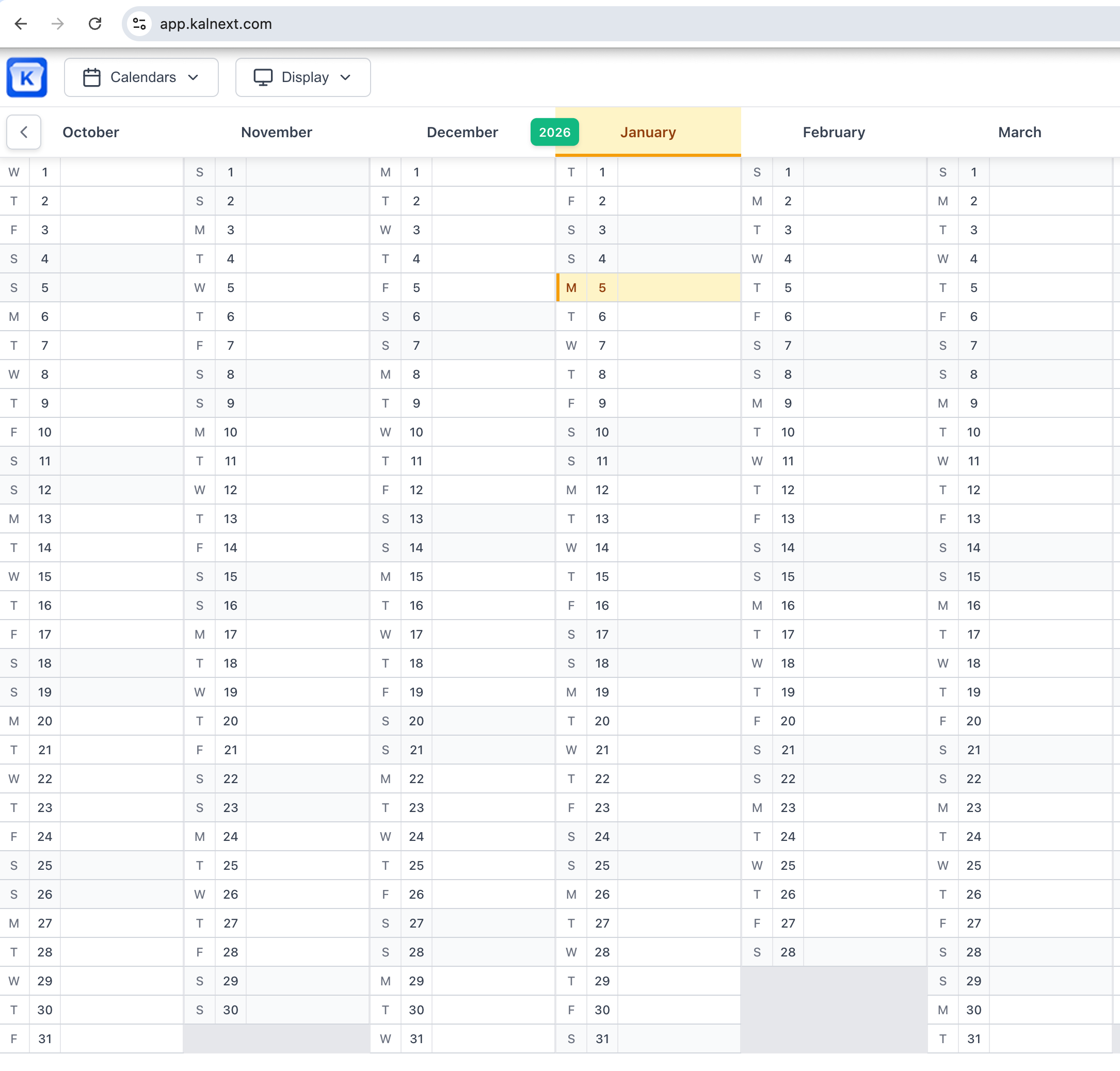Select February 28 day row

[834, 952]
